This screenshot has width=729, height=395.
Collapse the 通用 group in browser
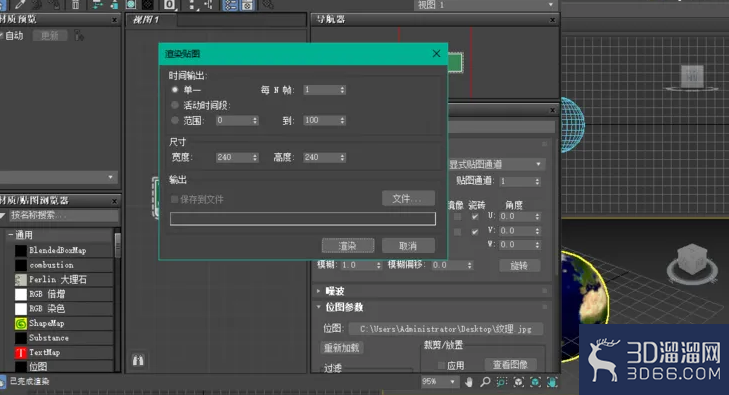coord(11,235)
